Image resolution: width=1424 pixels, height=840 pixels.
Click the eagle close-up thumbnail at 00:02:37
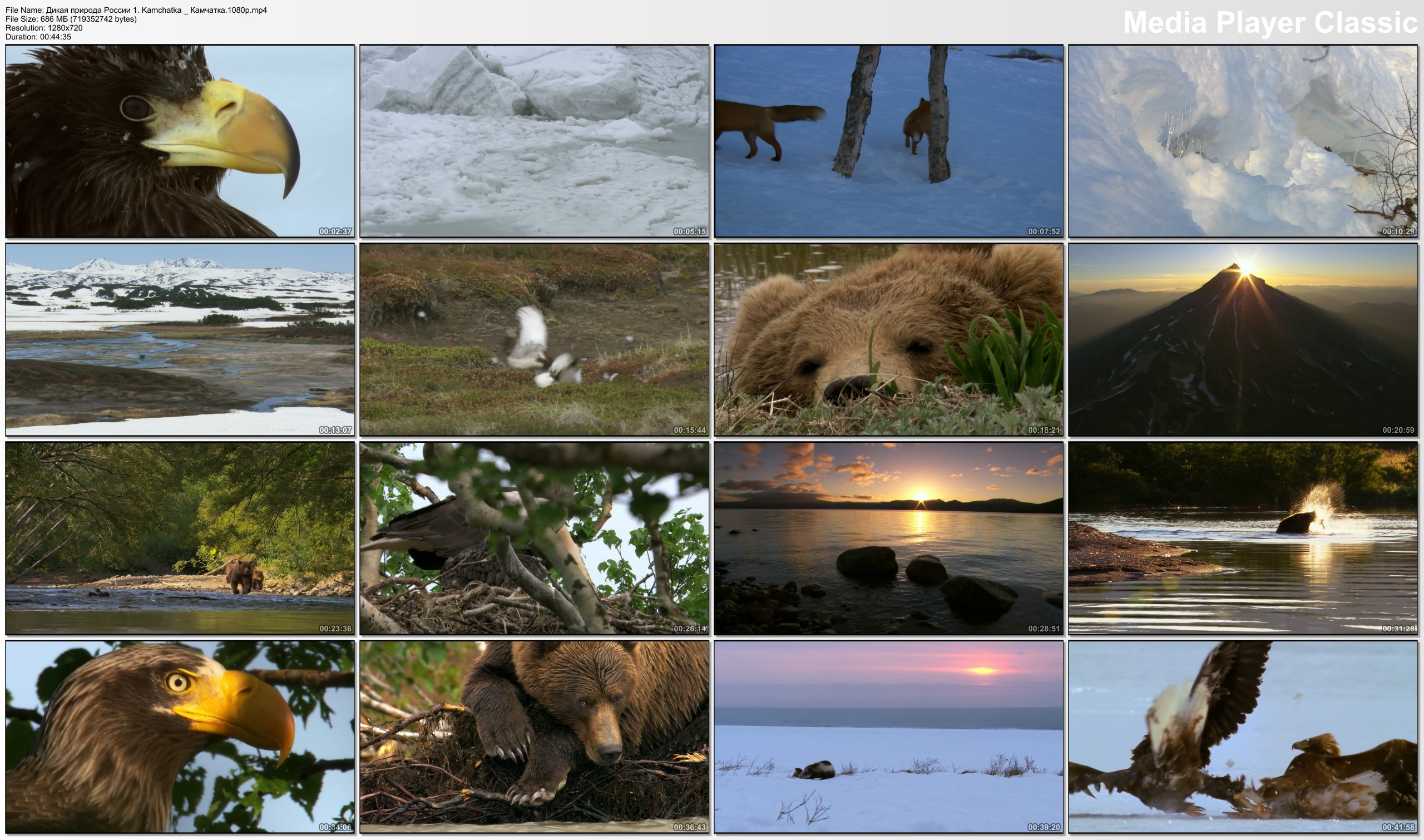[x=180, y=141]
